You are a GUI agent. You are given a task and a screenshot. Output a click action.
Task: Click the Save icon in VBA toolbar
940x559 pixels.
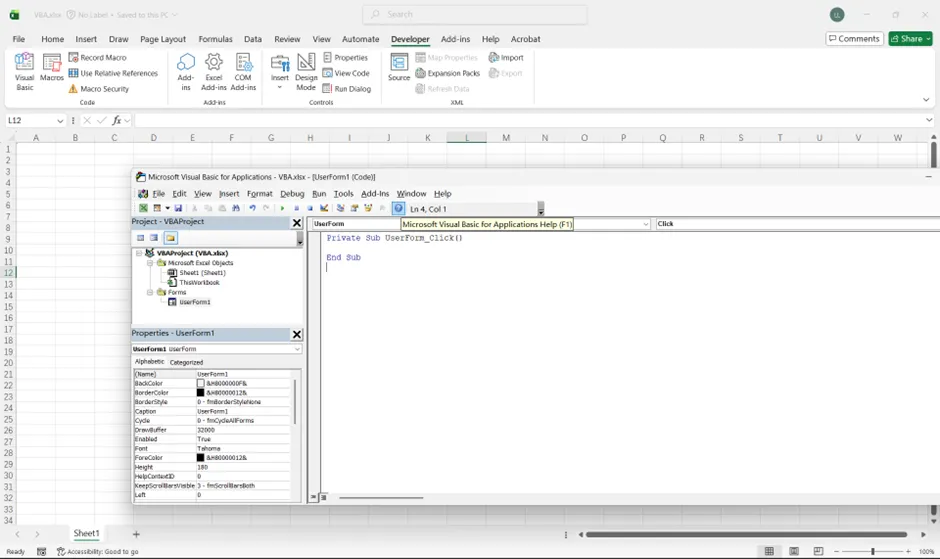click(178, 209)
